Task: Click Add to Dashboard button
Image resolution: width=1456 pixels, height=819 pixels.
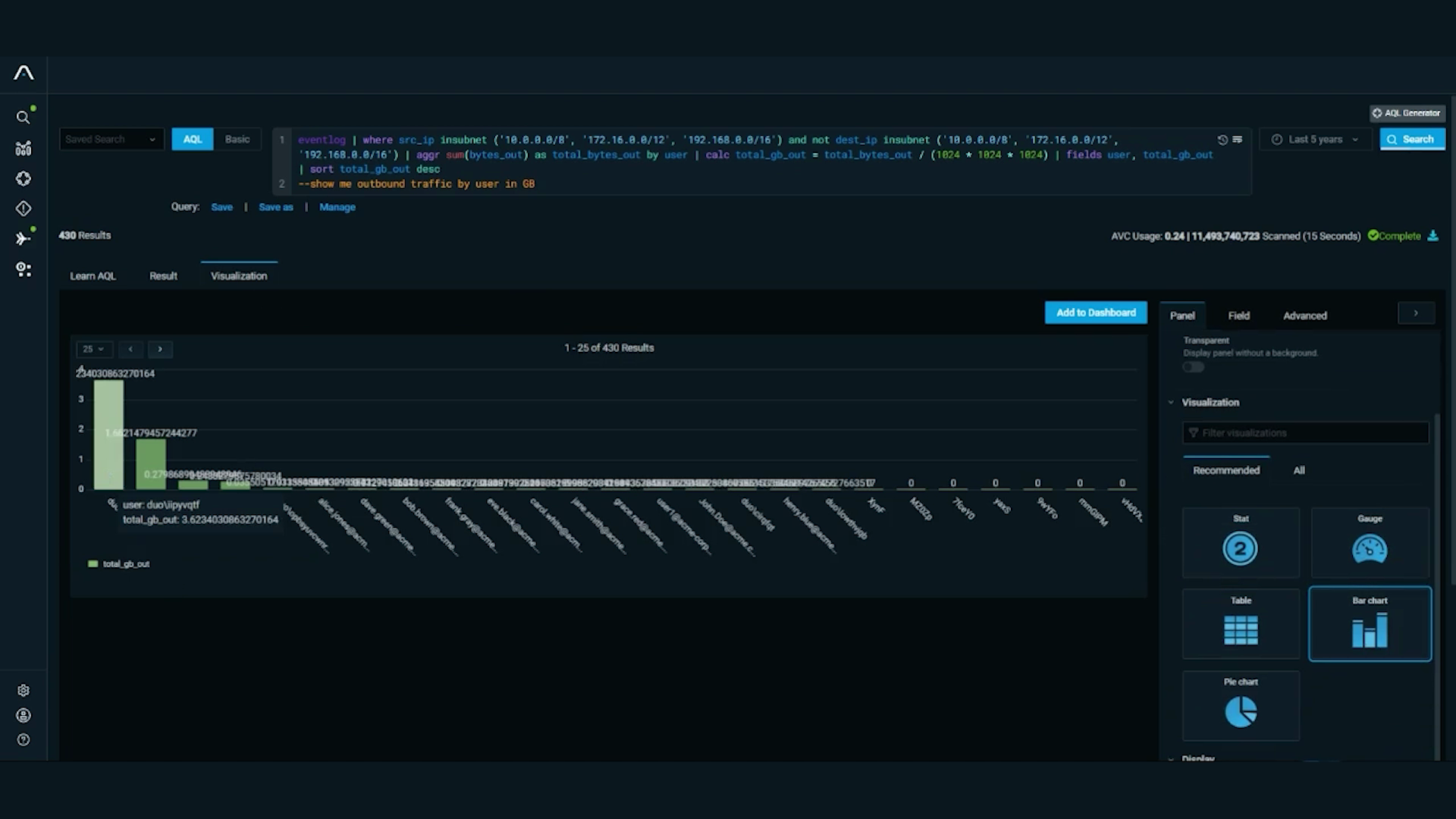Action: [x=1095, y=313]
